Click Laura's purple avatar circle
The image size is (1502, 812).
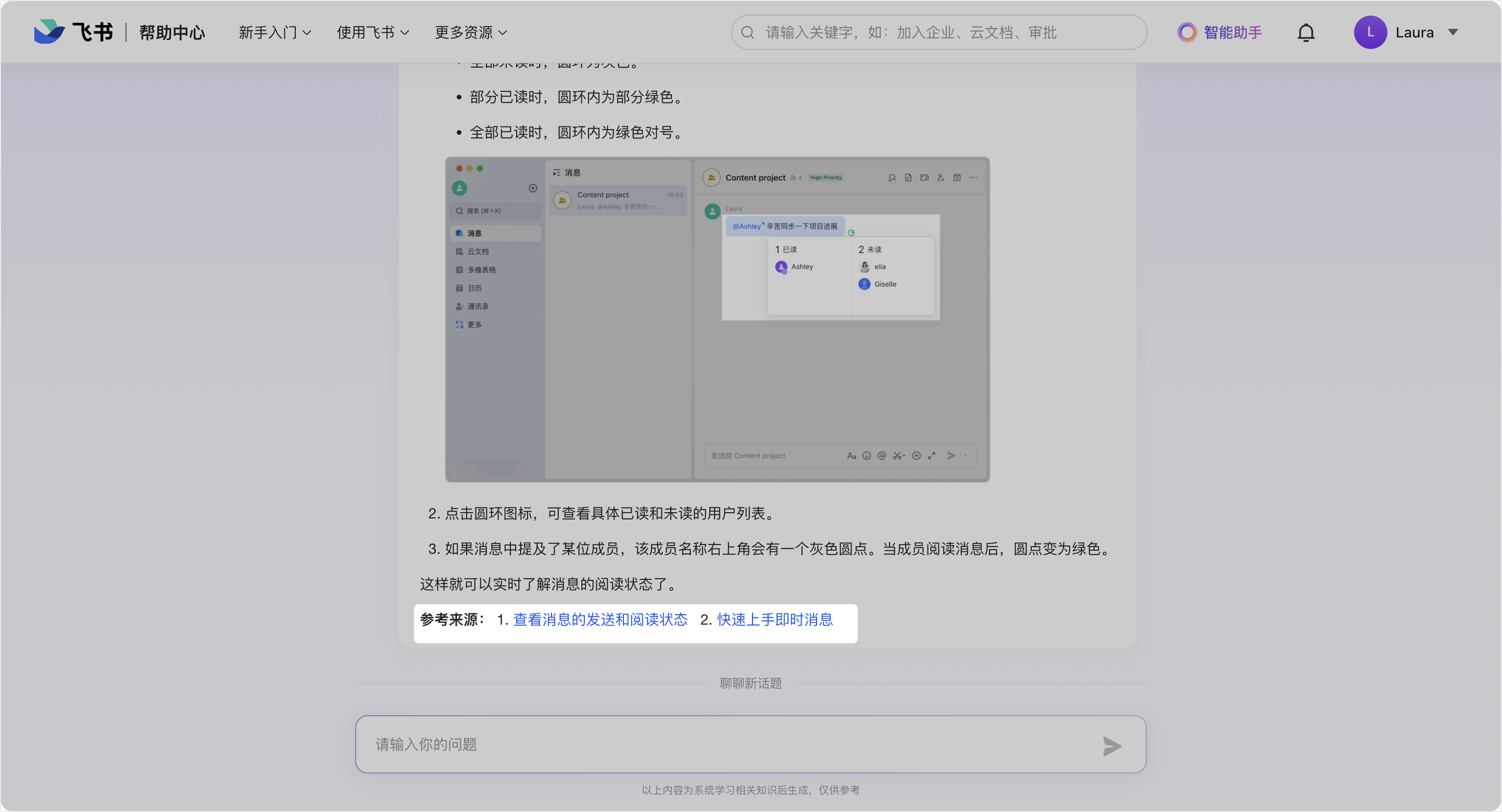click(1370, 33)
